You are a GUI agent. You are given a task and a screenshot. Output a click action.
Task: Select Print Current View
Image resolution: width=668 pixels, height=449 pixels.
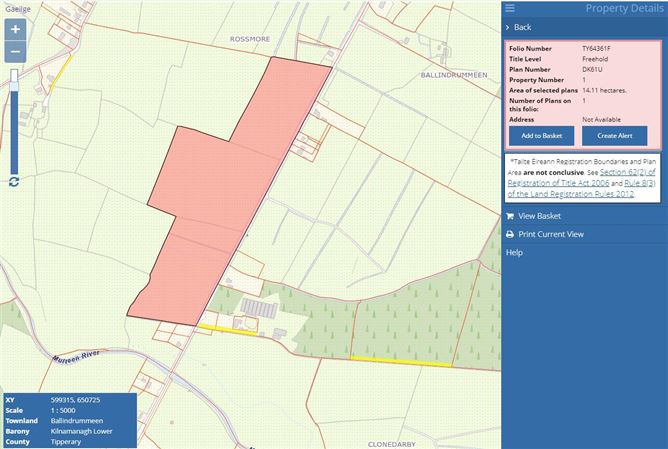(551, 234)
